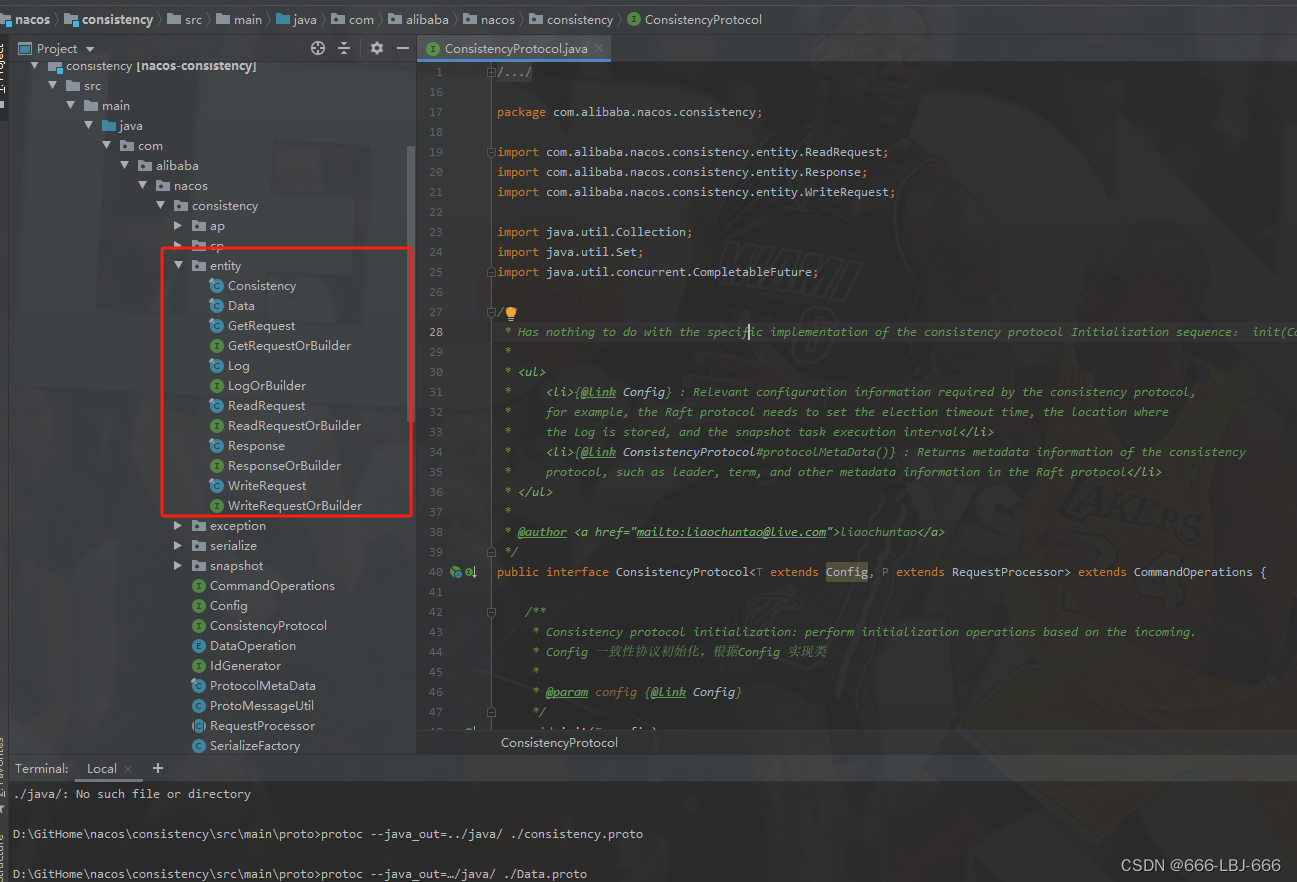Click the IdGenerator interface icon
The width and height of the screenshot is (1297, 882).
(x=199, y=666)
